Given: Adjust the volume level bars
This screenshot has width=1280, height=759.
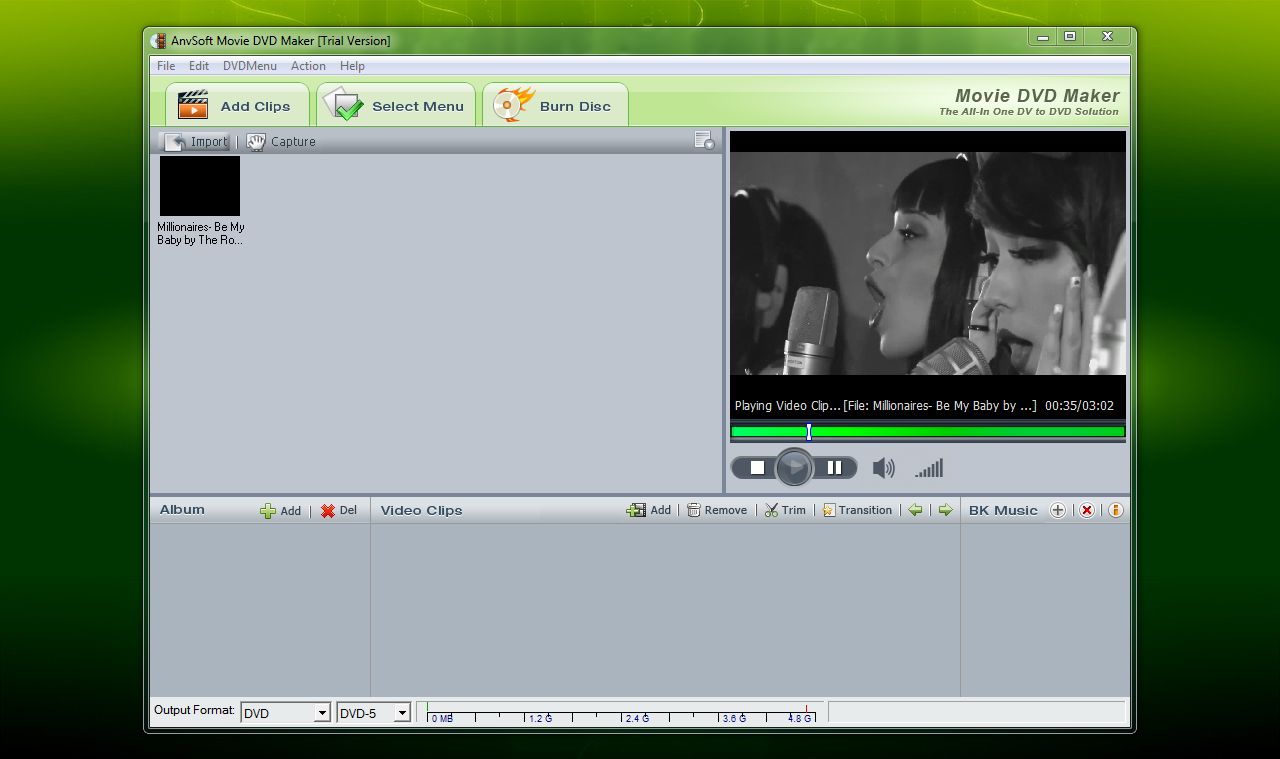Looking at the screenshot, I should [929, 468].
